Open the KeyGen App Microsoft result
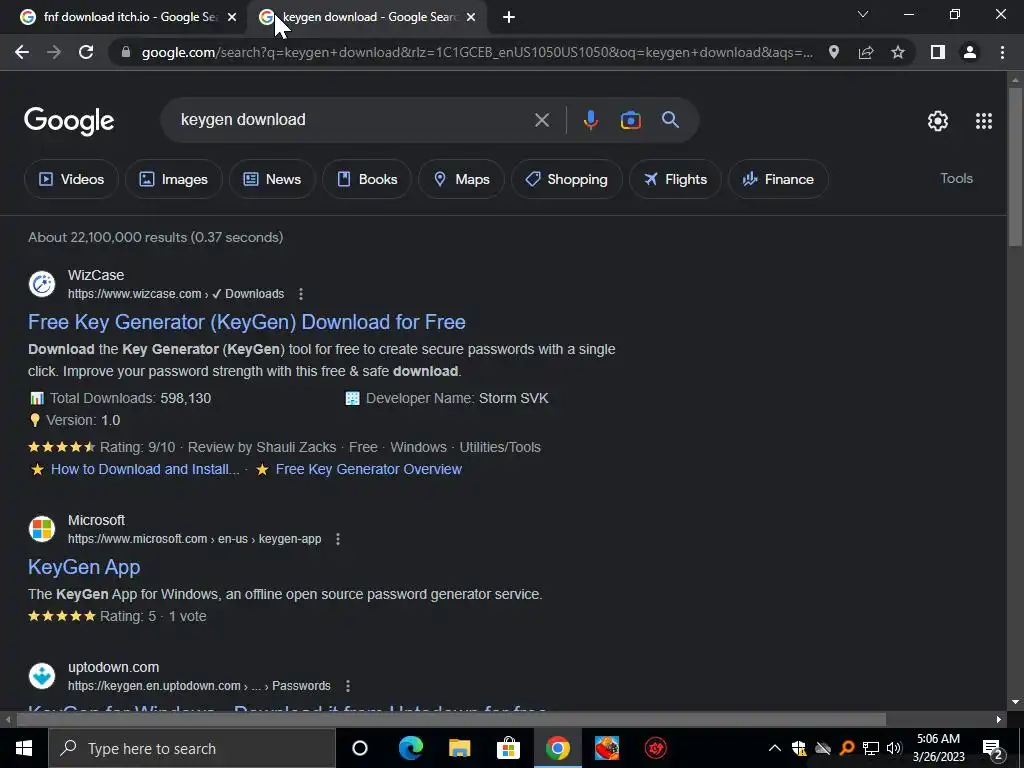Screen dimensions: 1024x768 (84, 567)
